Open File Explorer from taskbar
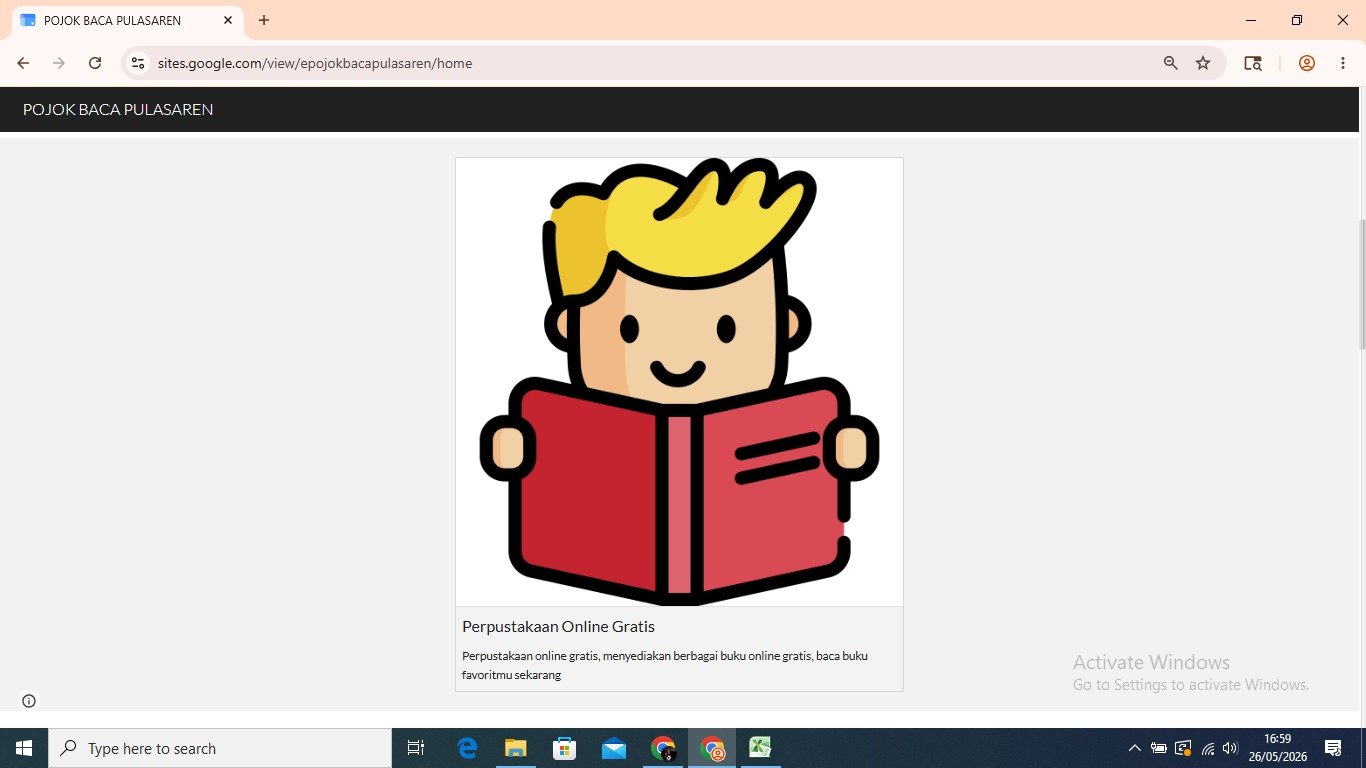Image resolution: width=1366 pixels, height=768 pixels. tap(515, 748)
